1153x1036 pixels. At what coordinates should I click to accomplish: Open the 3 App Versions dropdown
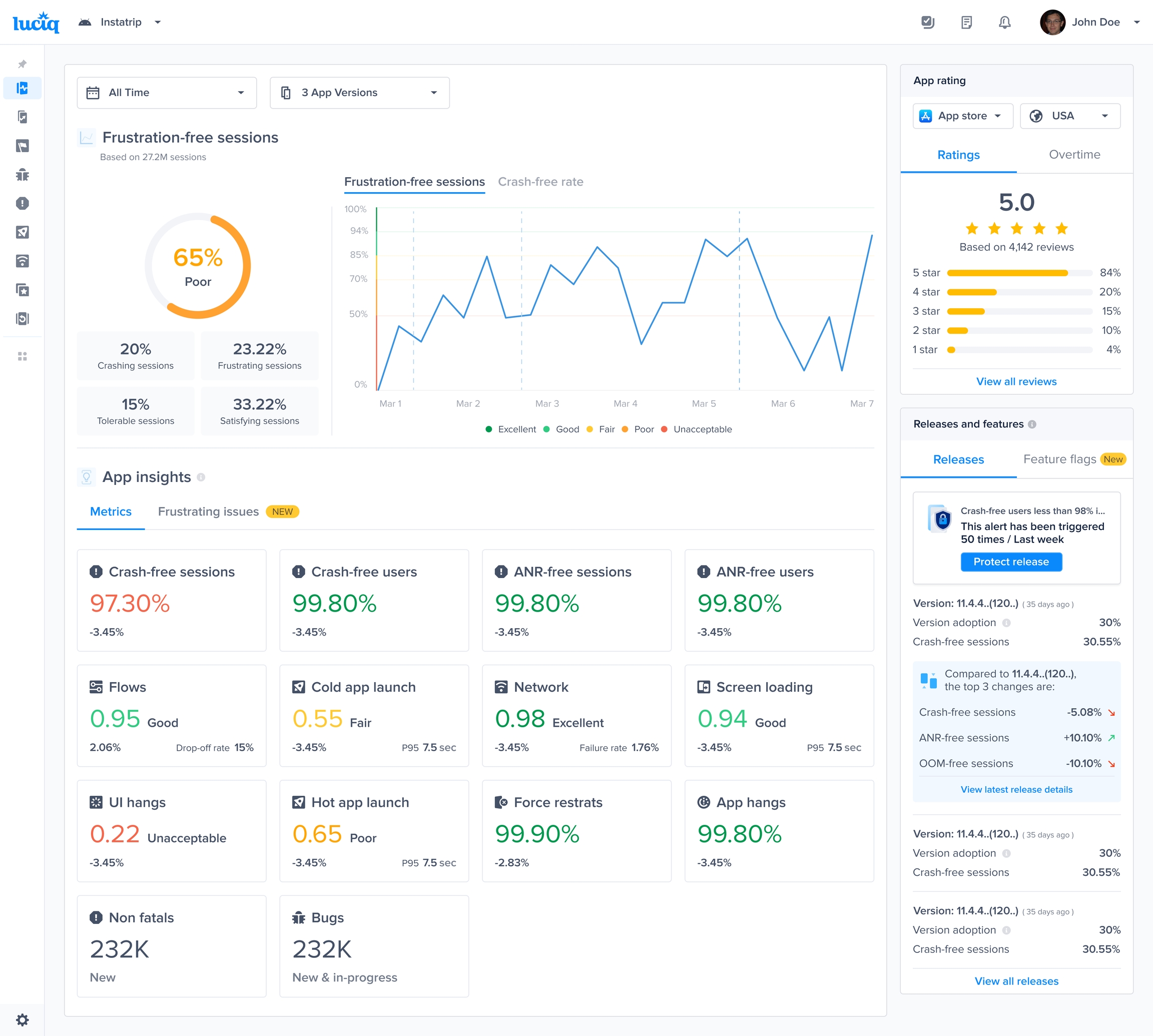pos(359,93)
